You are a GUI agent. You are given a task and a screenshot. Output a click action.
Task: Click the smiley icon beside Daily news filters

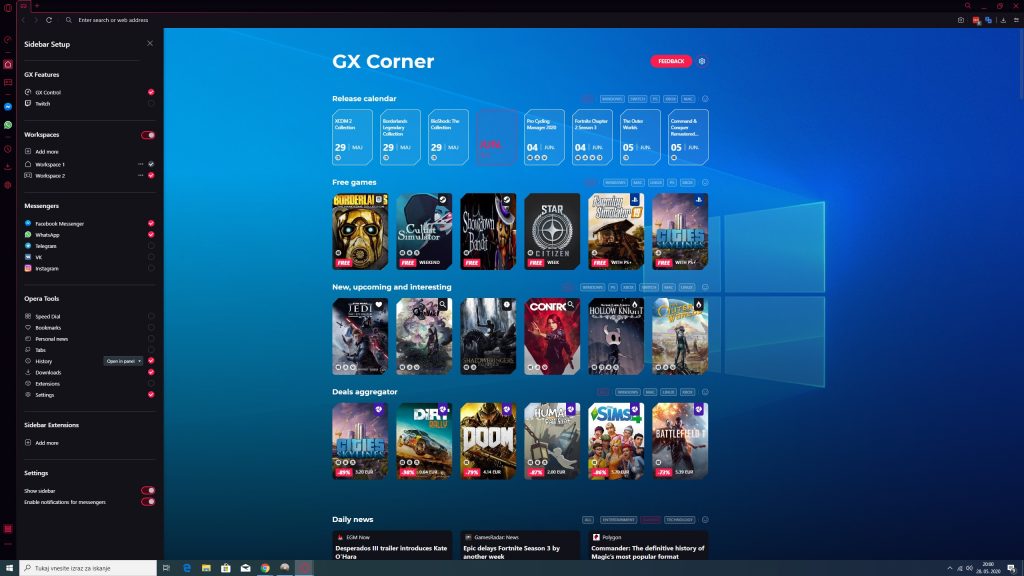705,520
